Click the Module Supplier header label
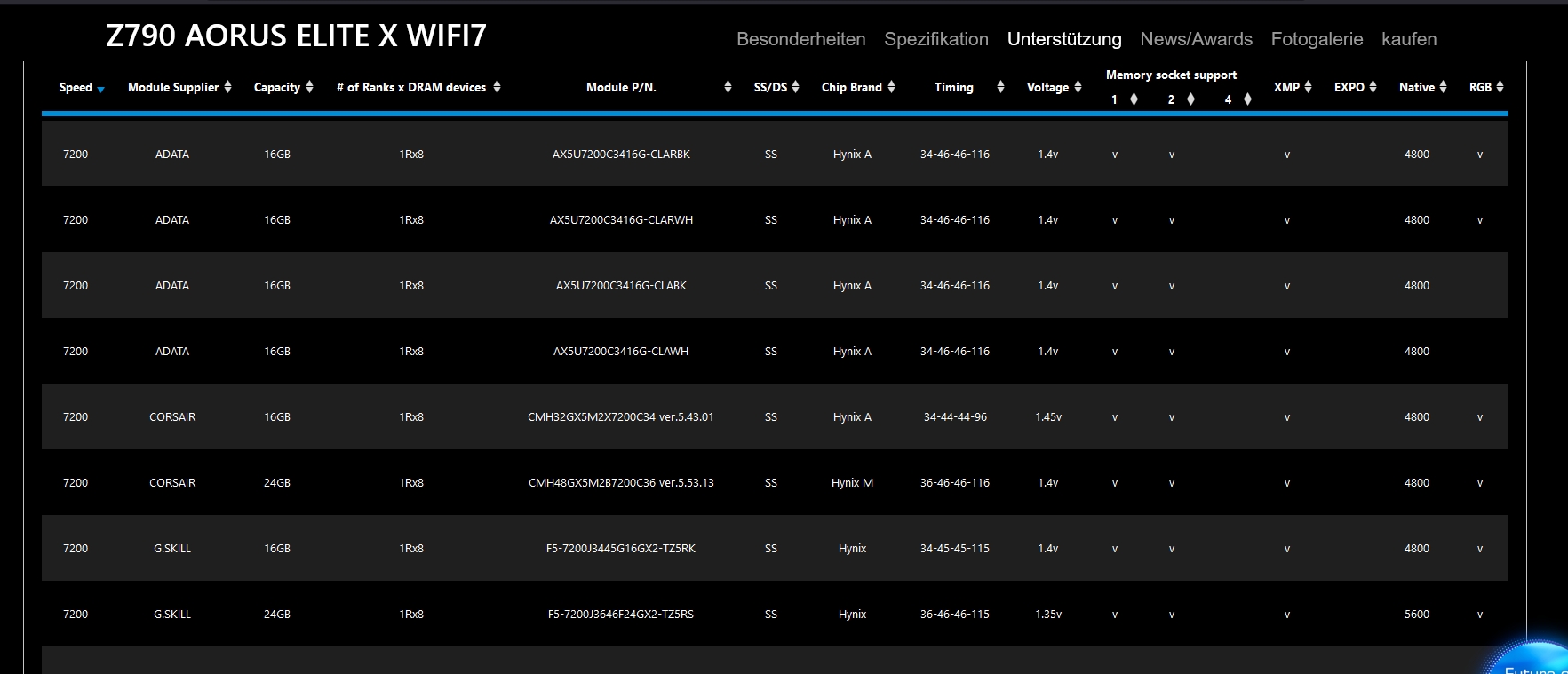1568x674 pixels. point(173,87)
